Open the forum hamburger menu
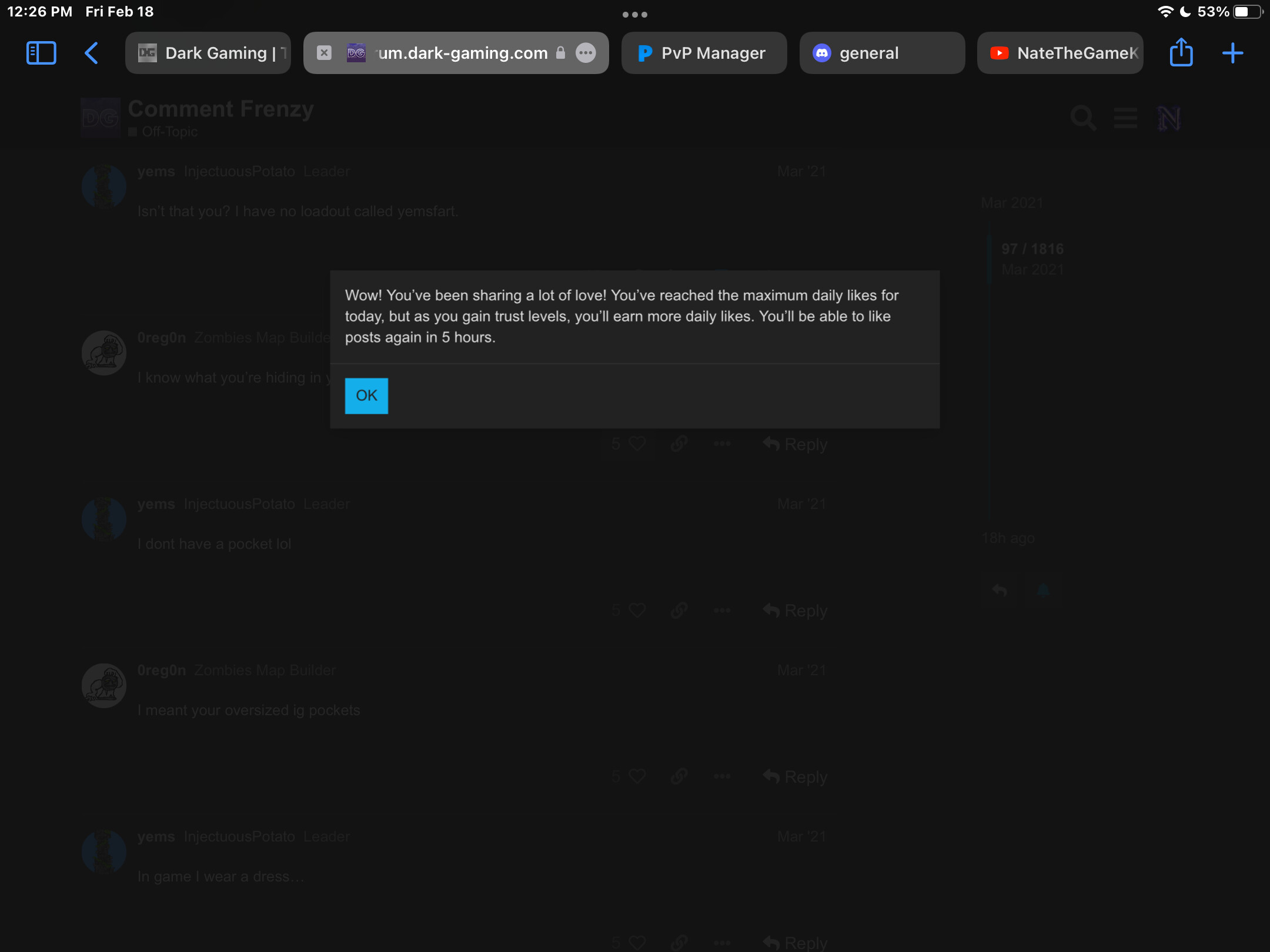The image size is (1270, 952). [1125, 118]
